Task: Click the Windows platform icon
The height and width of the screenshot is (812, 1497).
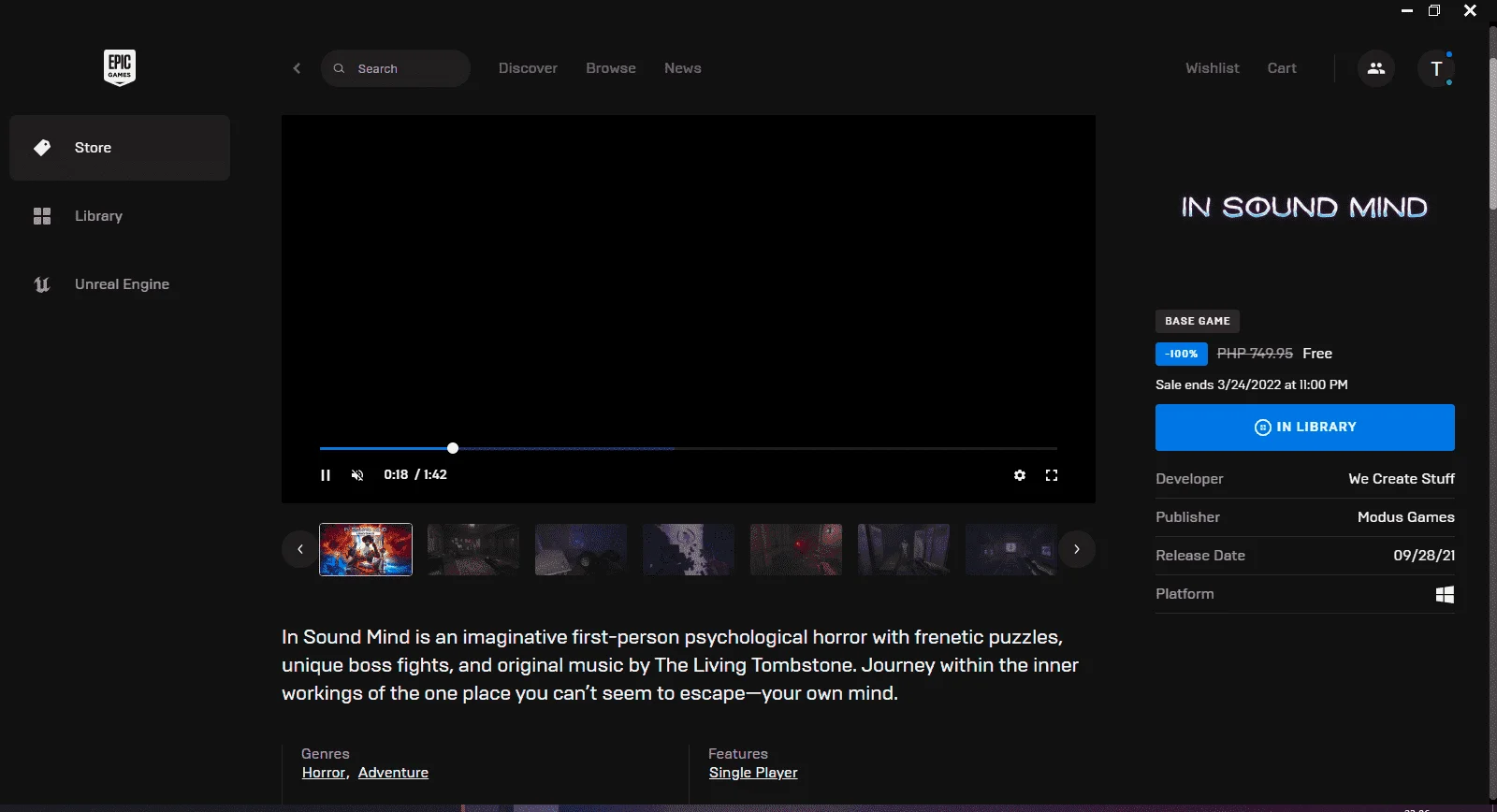Action: (x=1445, y=594)
